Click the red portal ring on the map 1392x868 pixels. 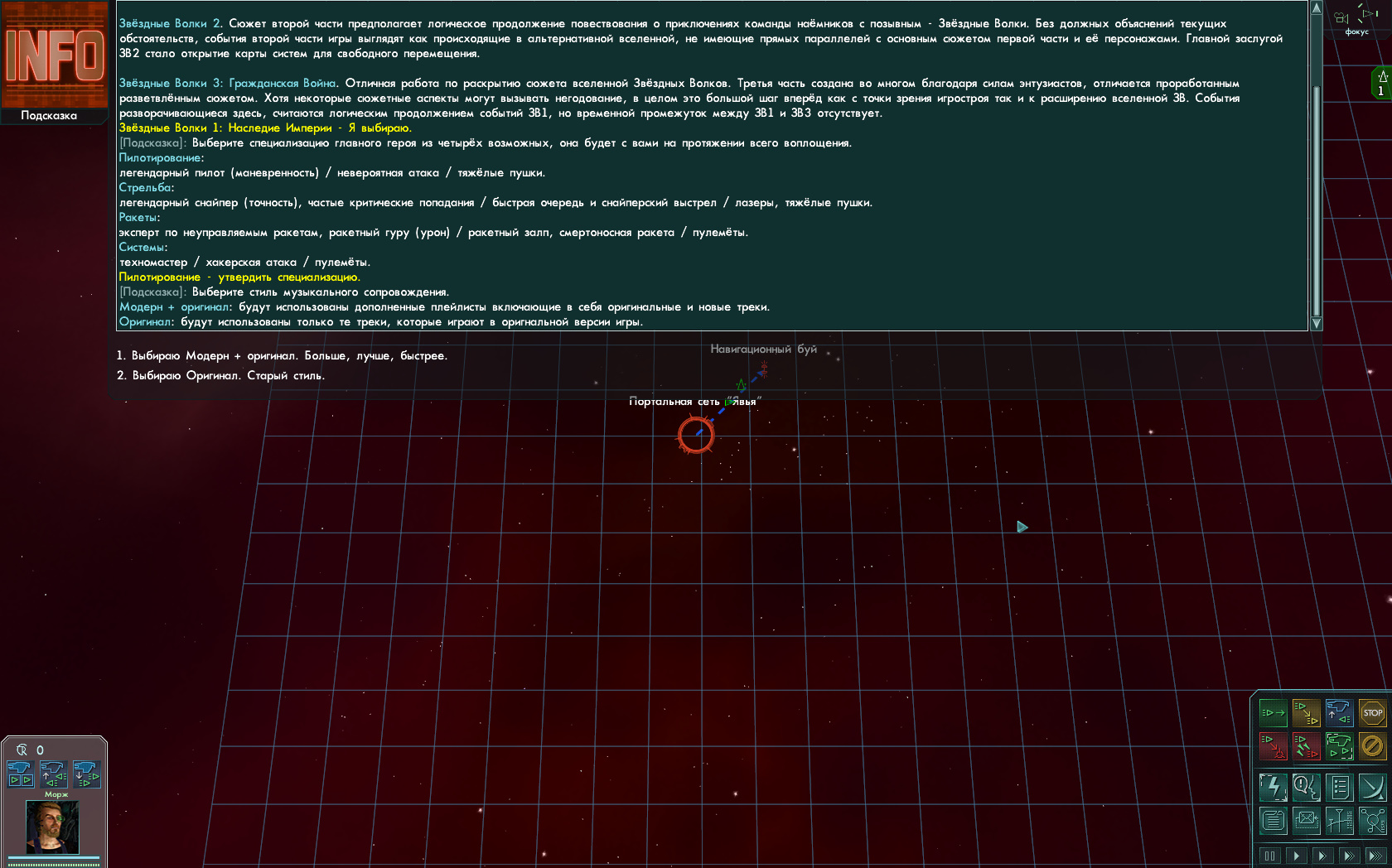(x=696, y=435)
